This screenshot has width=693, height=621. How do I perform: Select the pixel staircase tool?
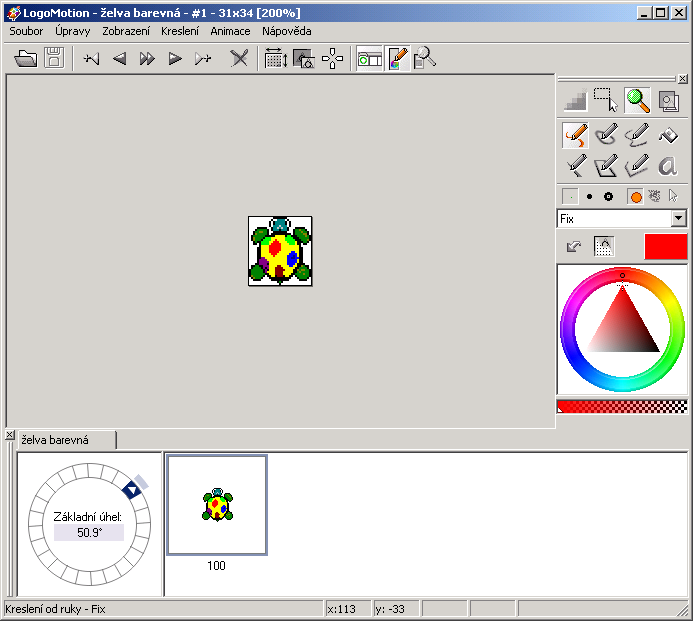576,101
